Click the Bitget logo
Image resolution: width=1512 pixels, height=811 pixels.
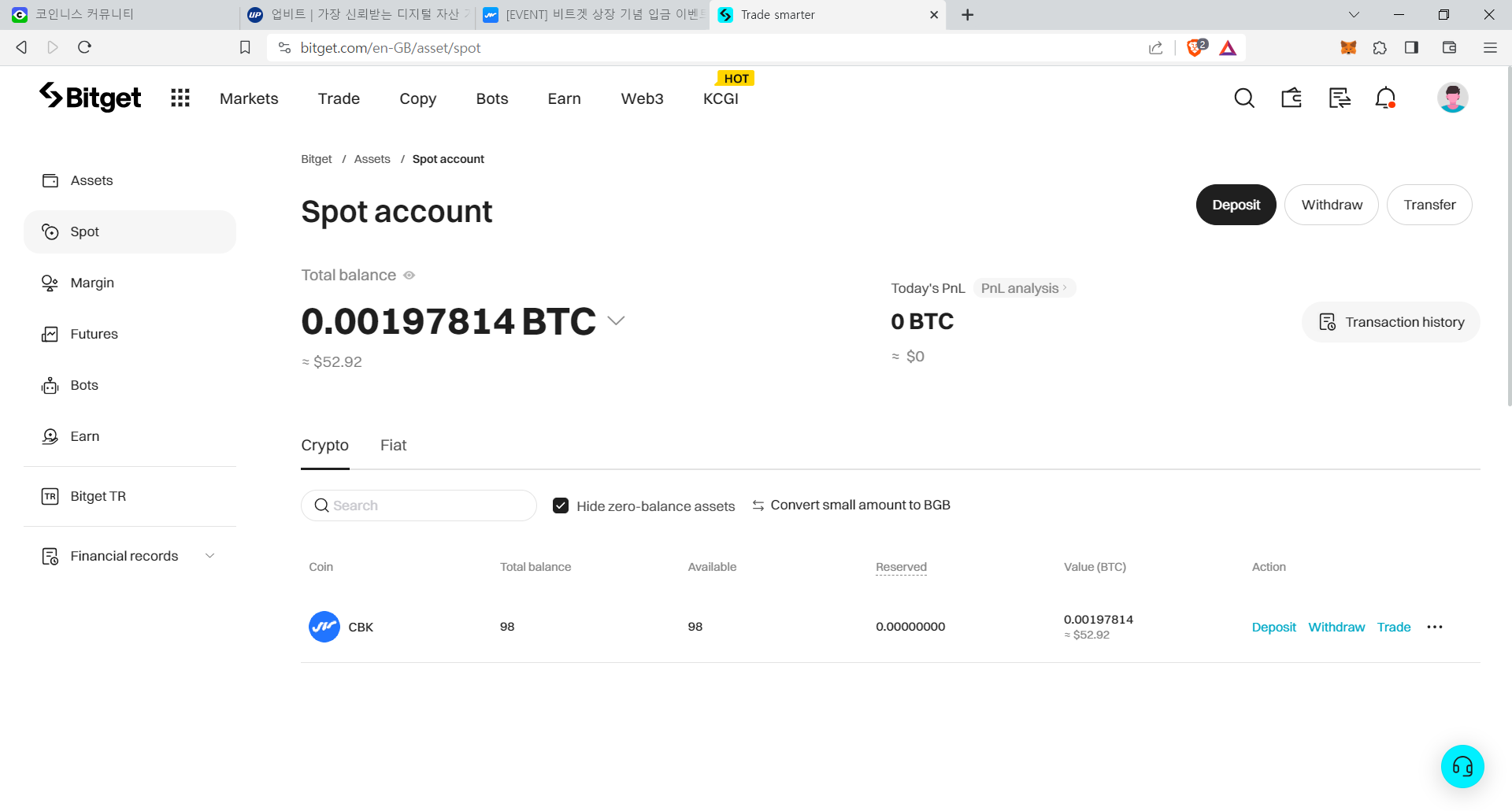coord(91,98)
